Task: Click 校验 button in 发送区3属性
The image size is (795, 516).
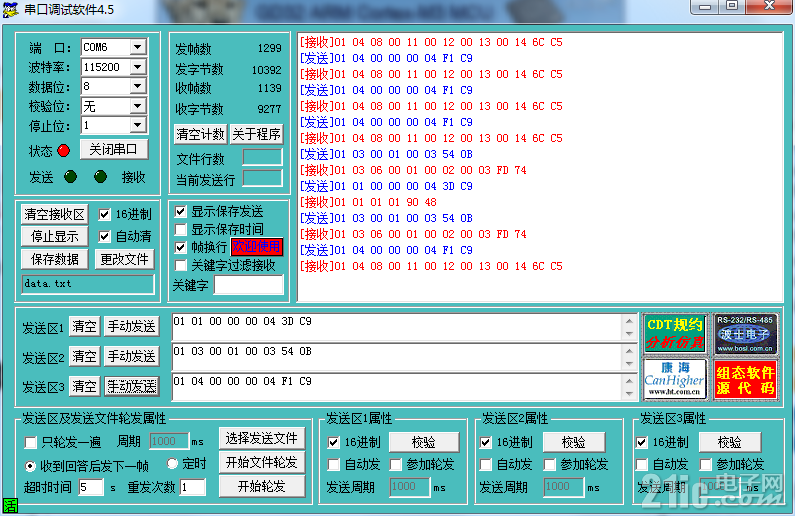Action: (x=730, y=443)
